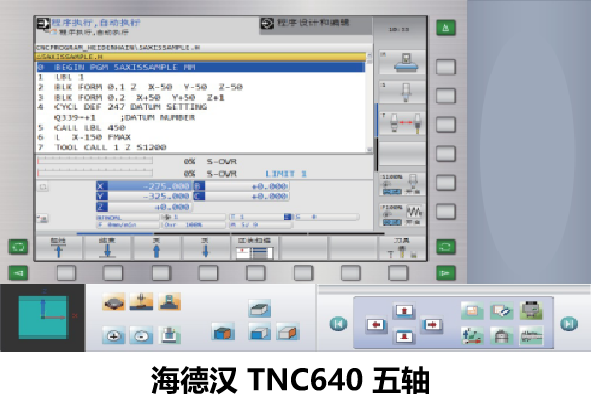
Task: Click the program list vertical scrollbar
Action: [x=369, y=102]
